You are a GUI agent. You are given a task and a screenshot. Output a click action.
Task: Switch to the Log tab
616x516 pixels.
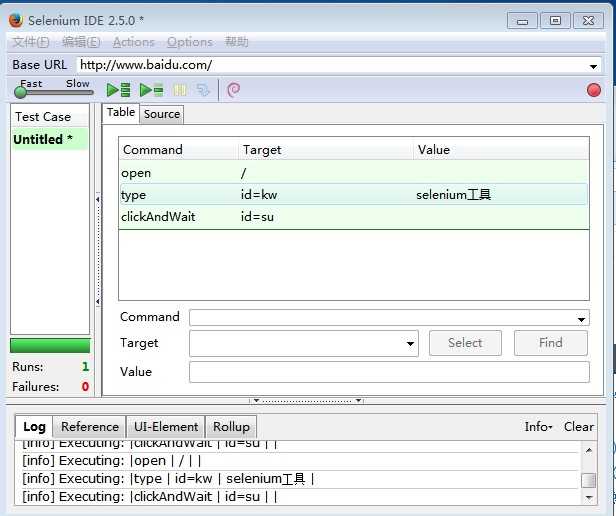[x=34, y=427]
